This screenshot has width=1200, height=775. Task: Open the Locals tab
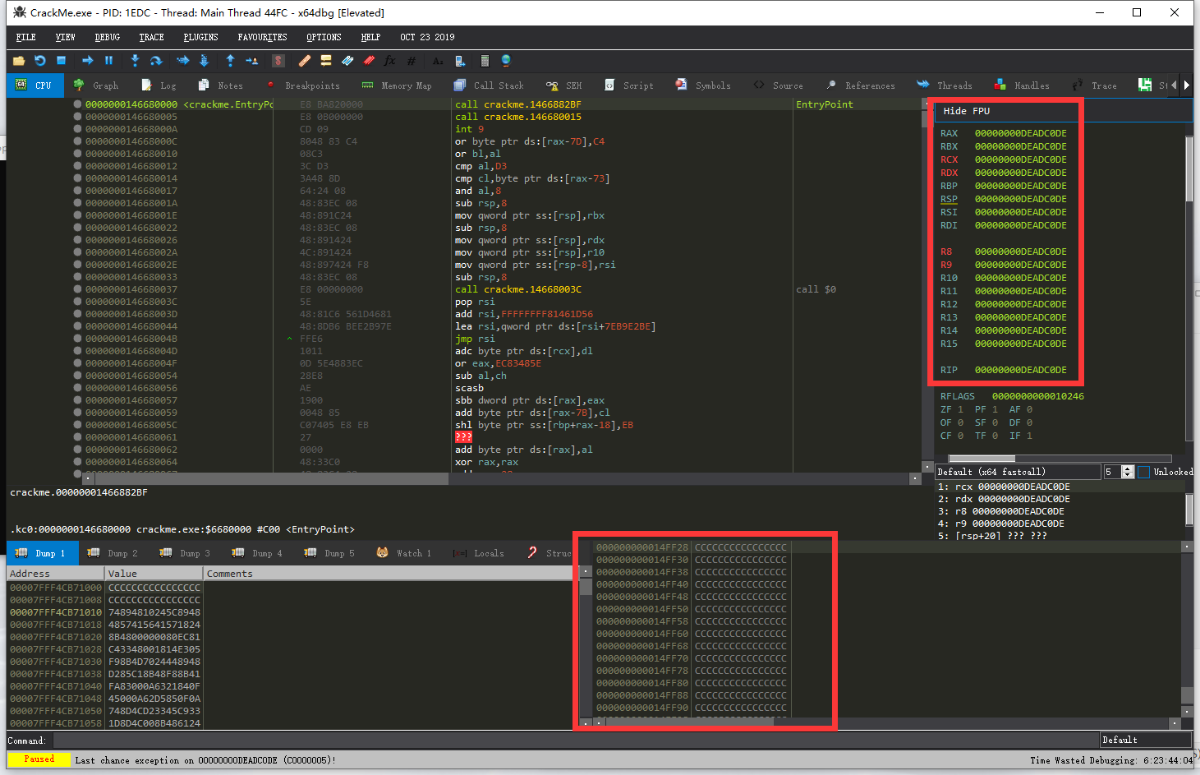pyautogui.click(x=479, y=552)
